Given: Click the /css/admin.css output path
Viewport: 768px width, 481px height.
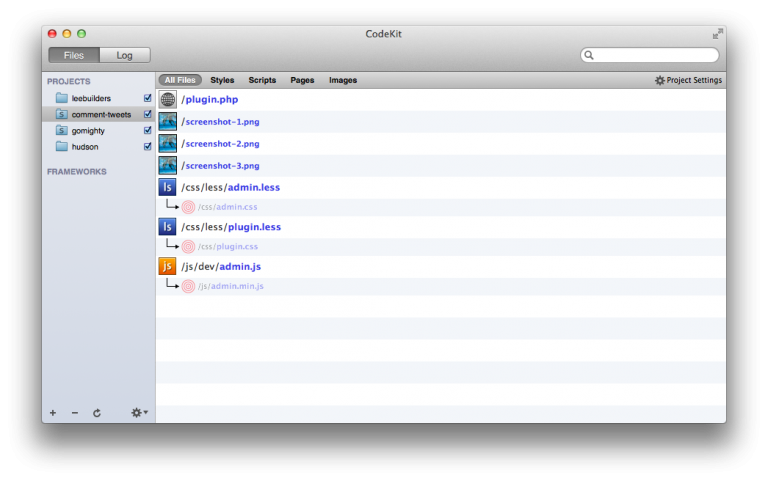Looking at the screenshot, I should [228, 207].
